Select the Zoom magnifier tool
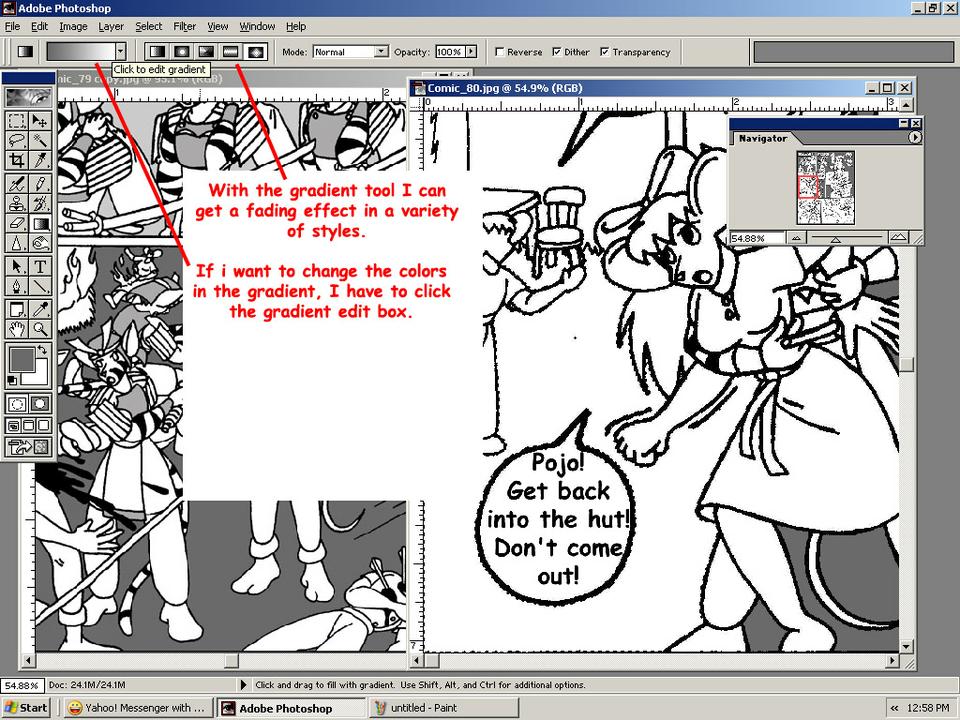Image resolution: width=960 pixels, height=720 pixels. (x=40, y=329)
